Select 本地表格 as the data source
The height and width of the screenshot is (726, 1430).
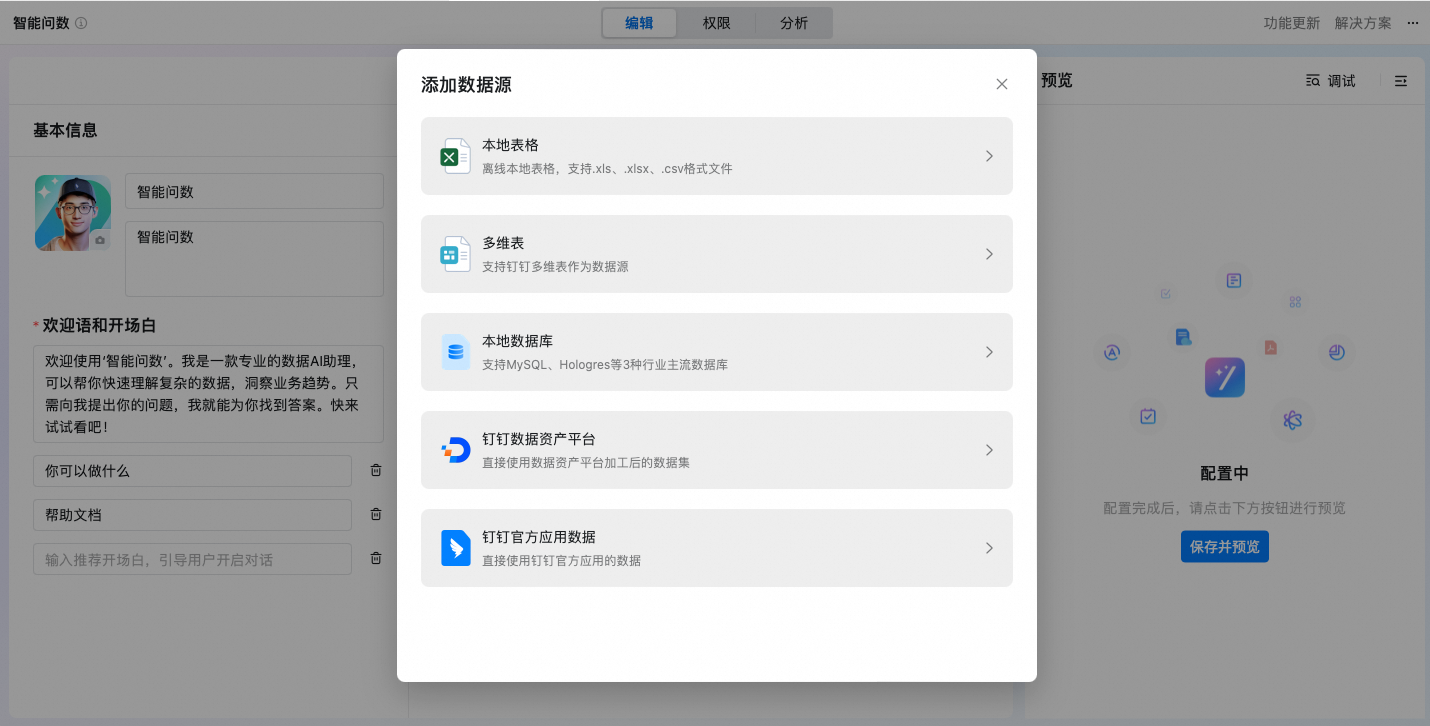click(x=717, y=156)
